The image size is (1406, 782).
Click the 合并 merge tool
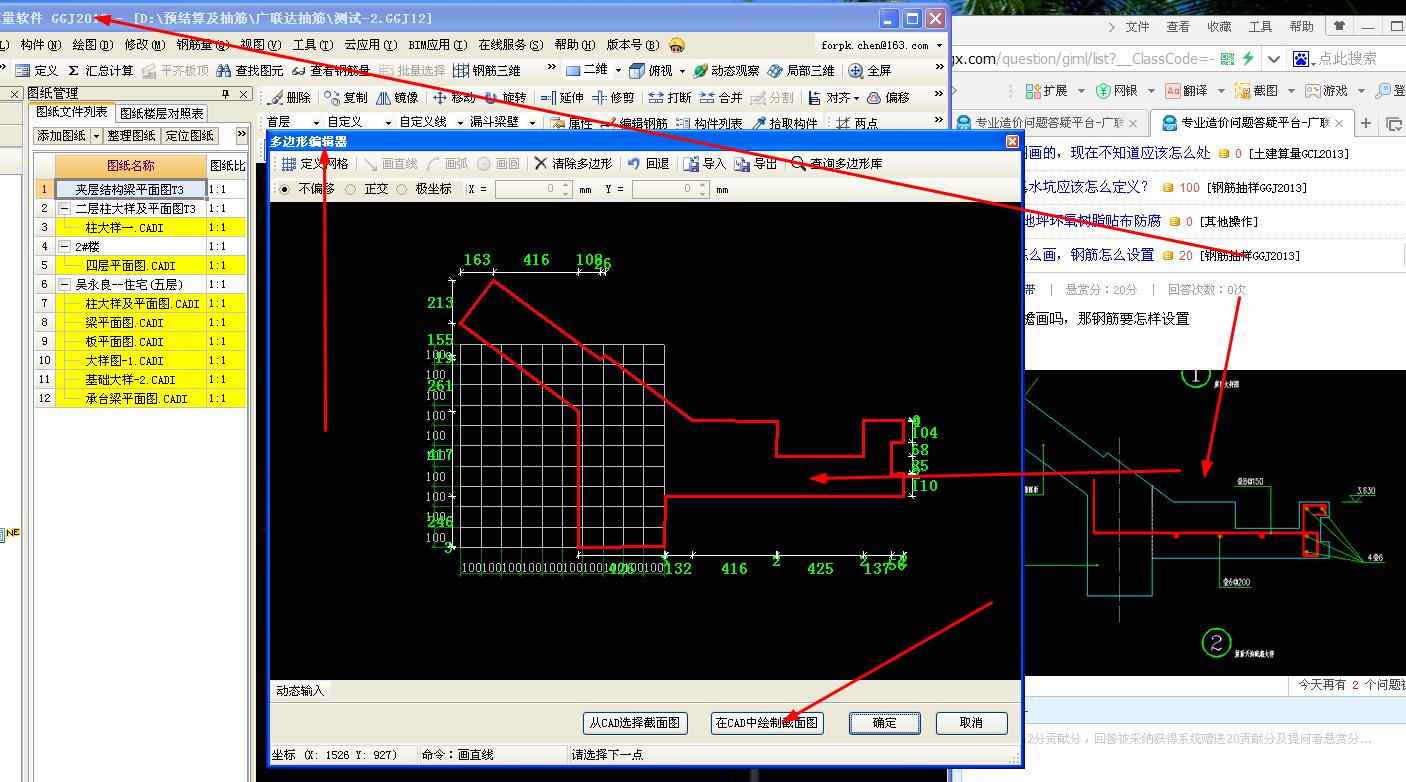coord(721,98)
